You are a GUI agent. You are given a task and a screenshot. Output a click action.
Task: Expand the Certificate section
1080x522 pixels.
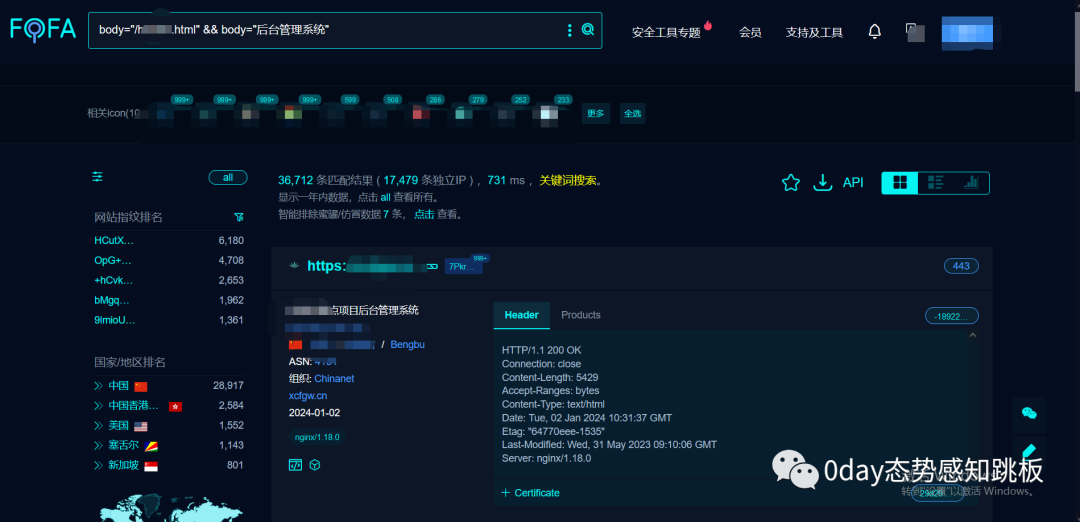click(x=530, y=492)
